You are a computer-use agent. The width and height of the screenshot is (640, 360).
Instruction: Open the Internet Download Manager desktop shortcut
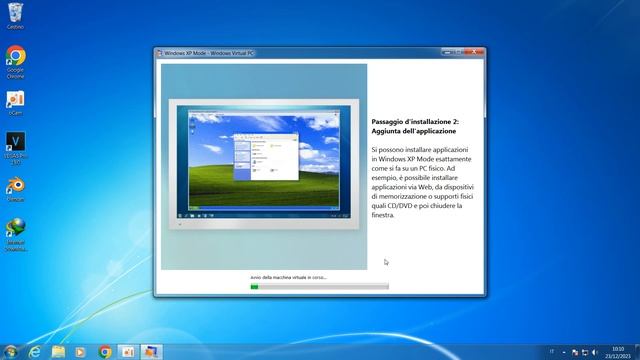16,235
